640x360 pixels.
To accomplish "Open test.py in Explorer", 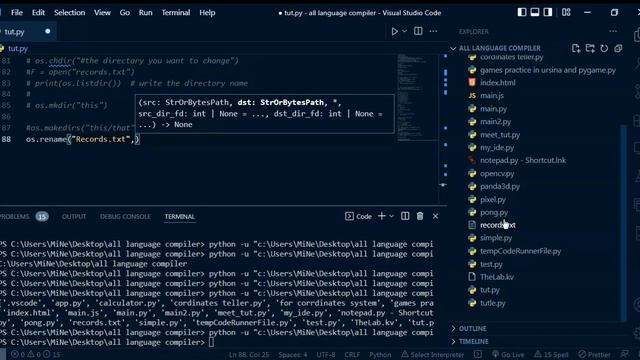I will pyautogui.click(x=491, y=264).
